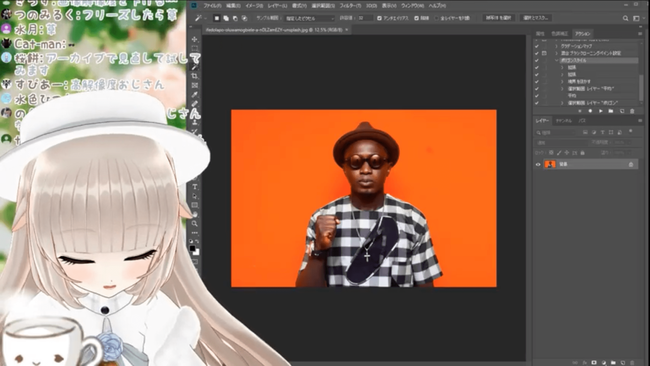Select the Frame tool
650x366 pixels.
pos(194,85)
